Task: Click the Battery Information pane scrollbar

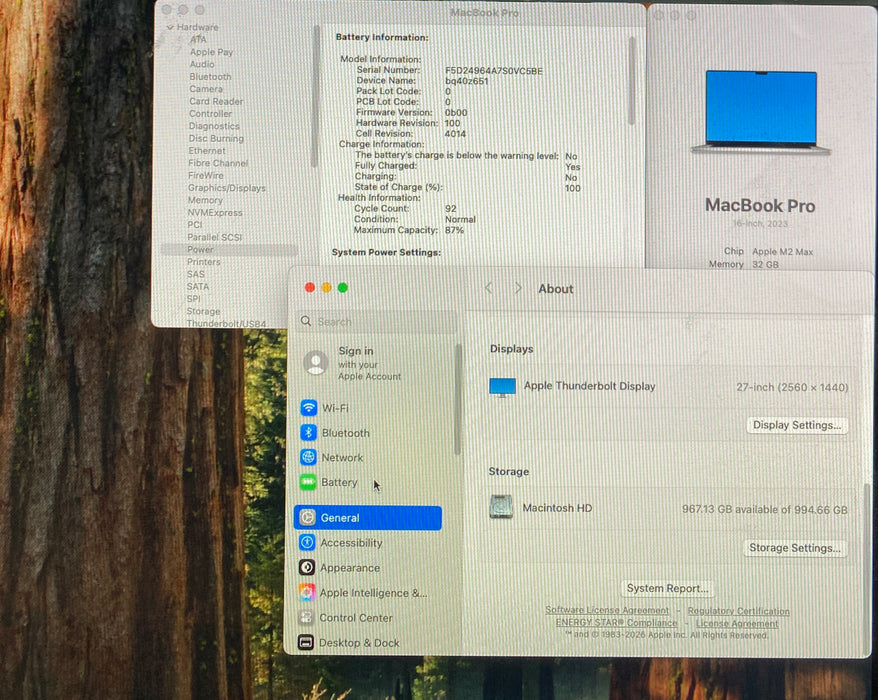Action: click(x=632, y=81)
